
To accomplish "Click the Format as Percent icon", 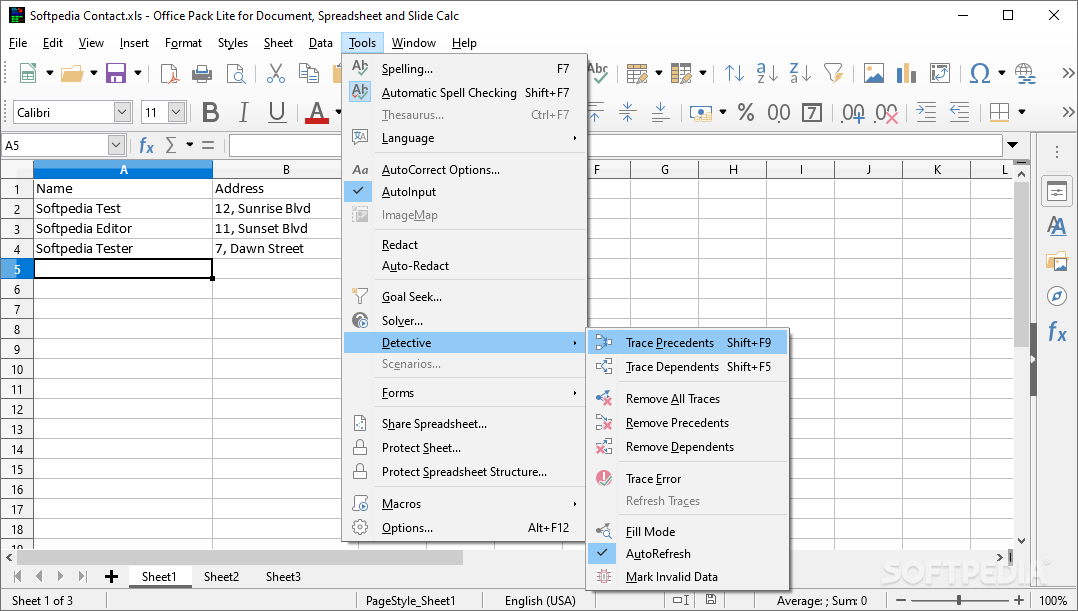I will (746, 112).
